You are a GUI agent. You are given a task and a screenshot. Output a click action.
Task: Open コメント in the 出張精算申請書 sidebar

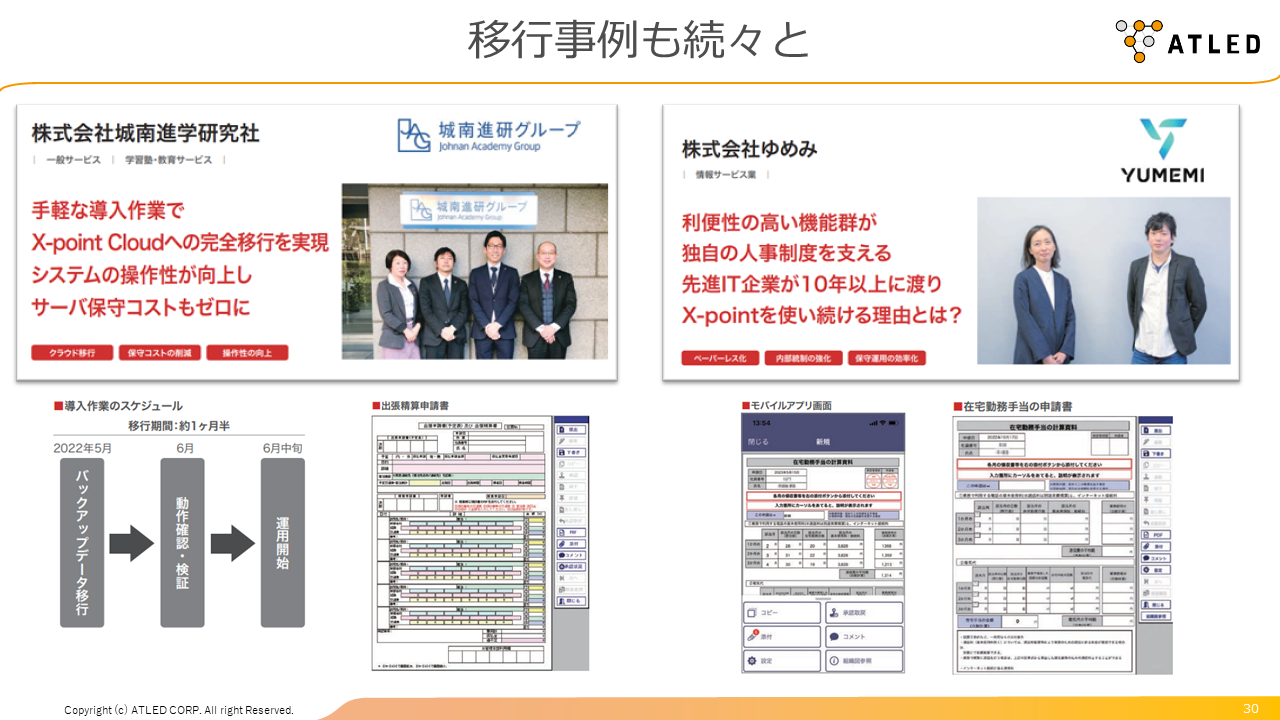tap(571, 555)
